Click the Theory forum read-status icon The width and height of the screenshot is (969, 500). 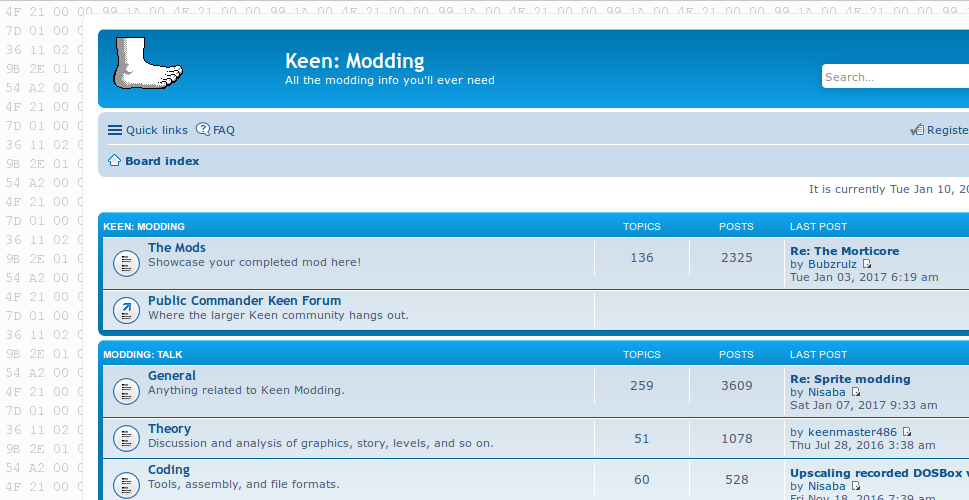[x=126, y=438]
